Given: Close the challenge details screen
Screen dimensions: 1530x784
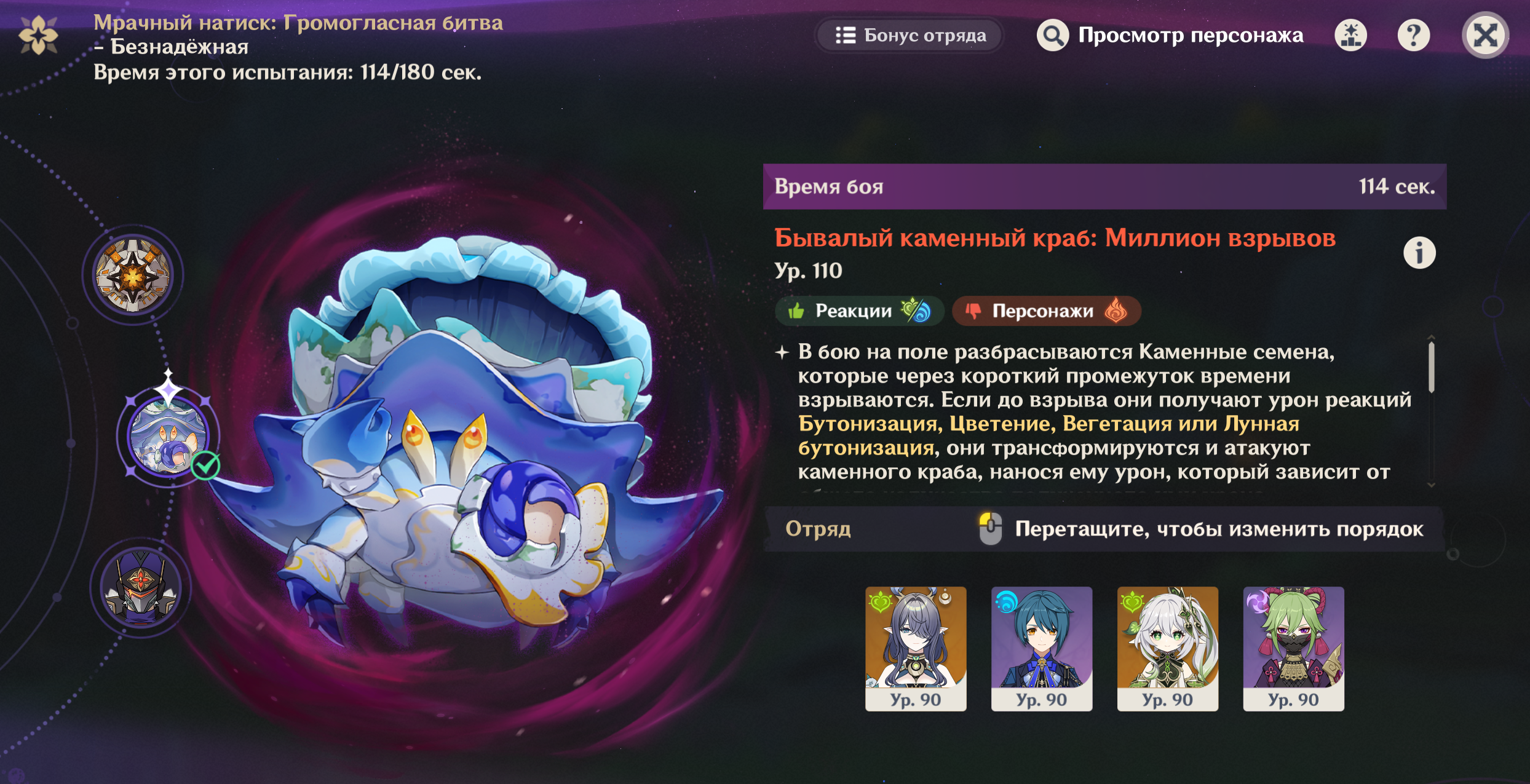Looking at the screenshot, I should pyautogui.click(x=1485, y=35).
